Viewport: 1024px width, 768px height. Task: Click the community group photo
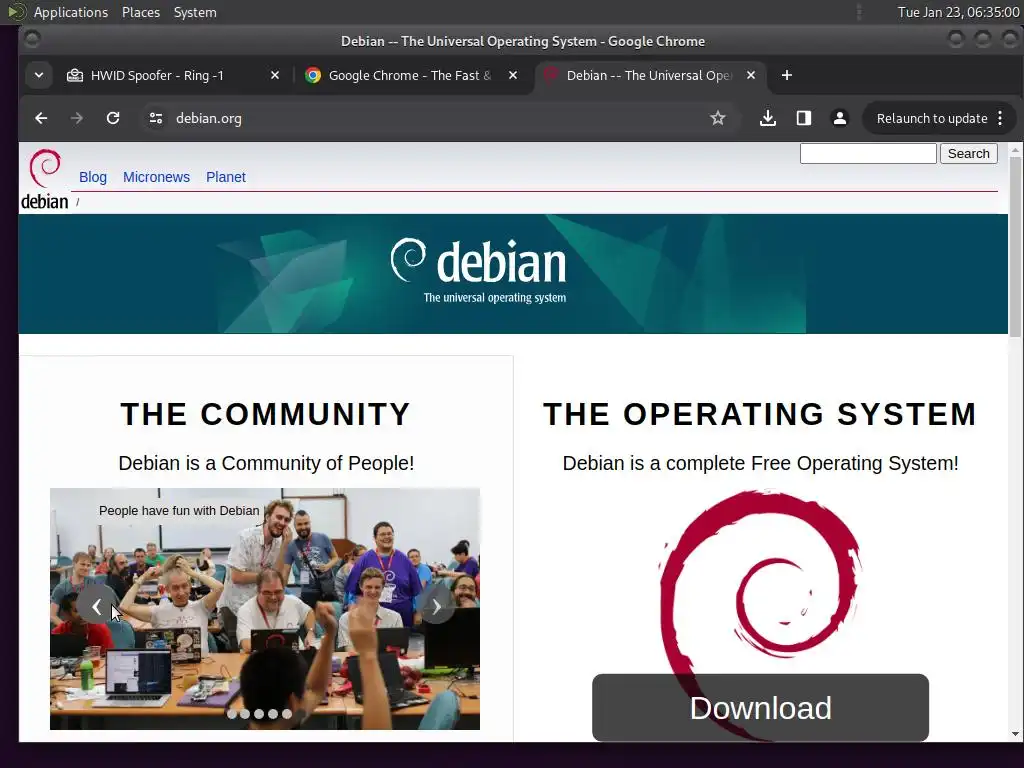(264, 609)
